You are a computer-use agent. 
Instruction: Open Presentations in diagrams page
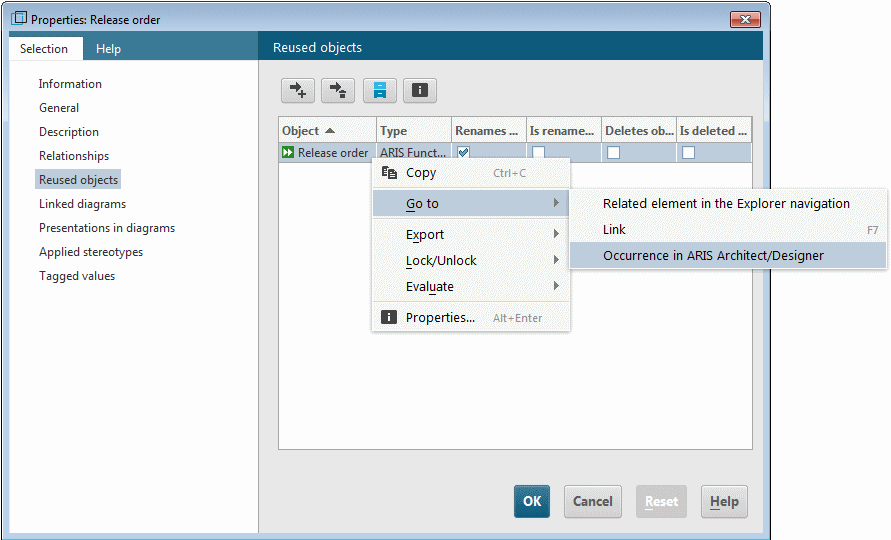tap(107, 228)
